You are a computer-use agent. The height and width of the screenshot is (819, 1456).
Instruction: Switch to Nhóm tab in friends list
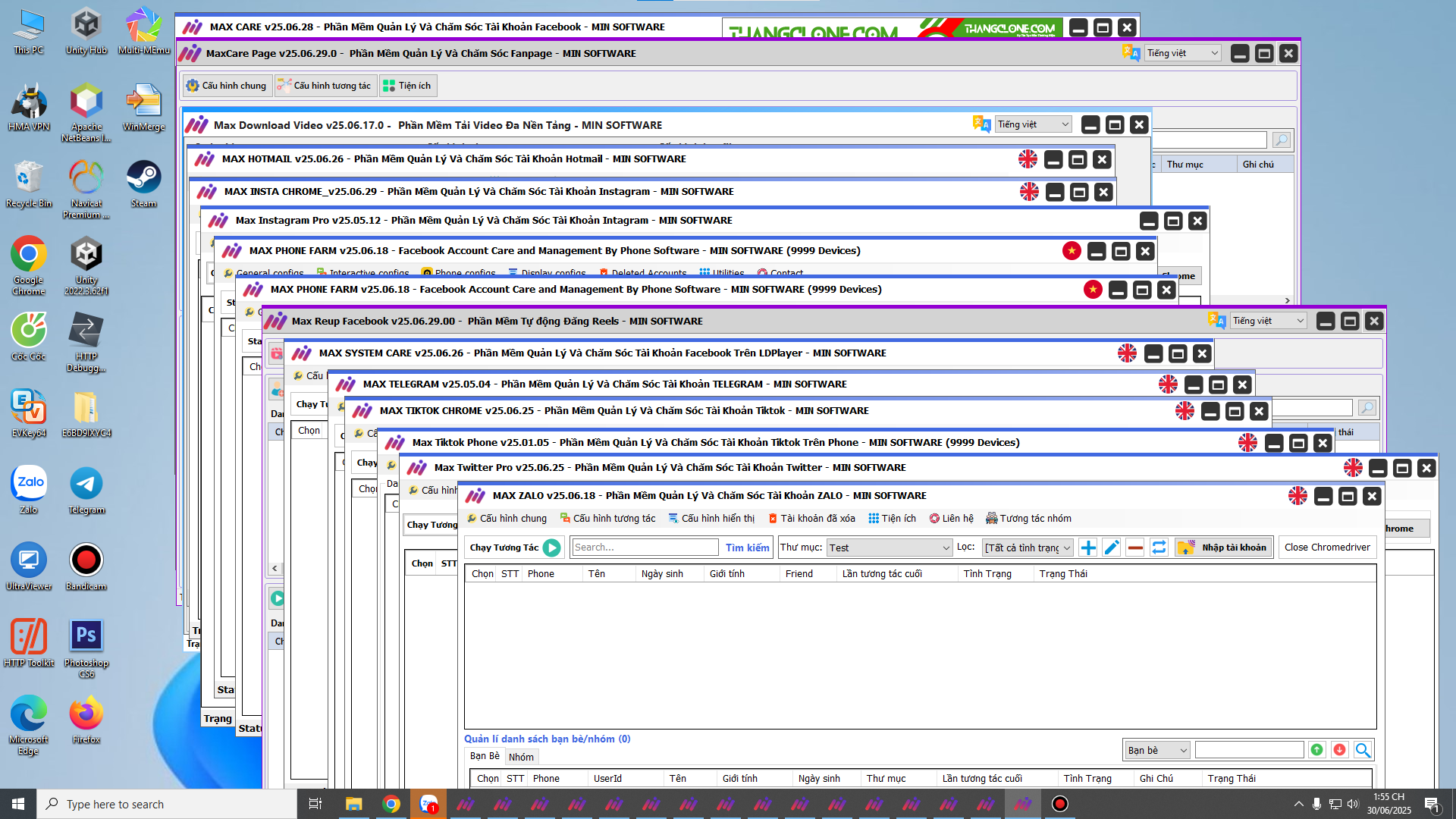[x=521, y=757]
